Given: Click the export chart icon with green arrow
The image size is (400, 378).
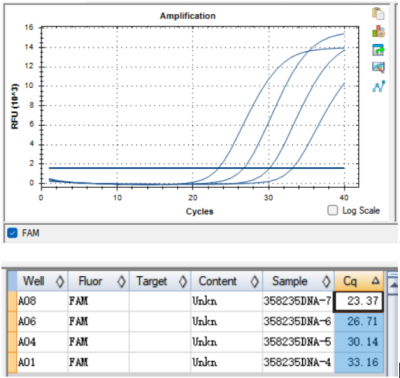Looking at the screenshot, I should [x=378, y=50].
